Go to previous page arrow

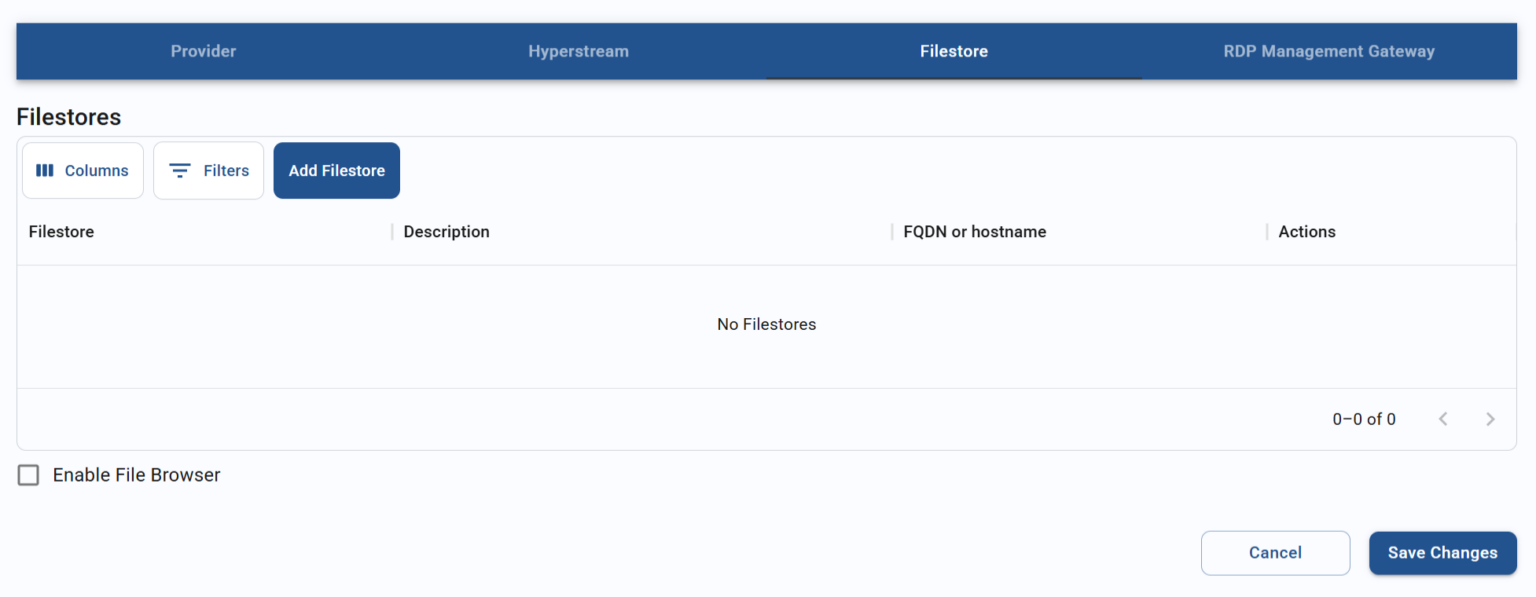1443,419
